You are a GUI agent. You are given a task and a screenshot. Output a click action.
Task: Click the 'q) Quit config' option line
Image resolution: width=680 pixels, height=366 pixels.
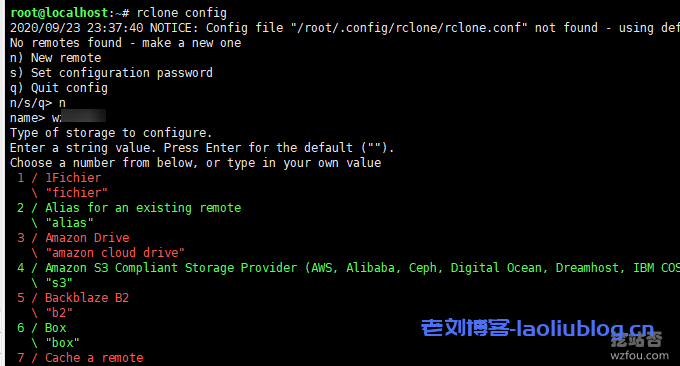[x=59, y=88]
